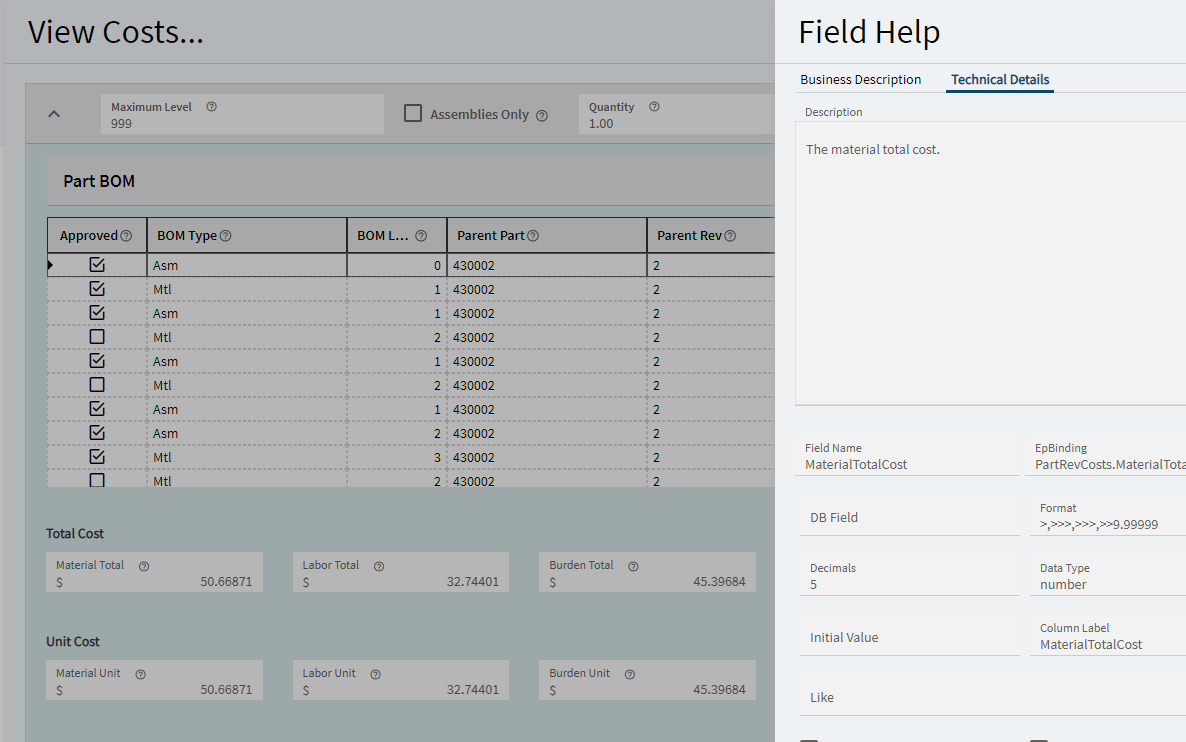Click the Like field
This screenshot has width=1186, height=742.
[x=992, y=697]
